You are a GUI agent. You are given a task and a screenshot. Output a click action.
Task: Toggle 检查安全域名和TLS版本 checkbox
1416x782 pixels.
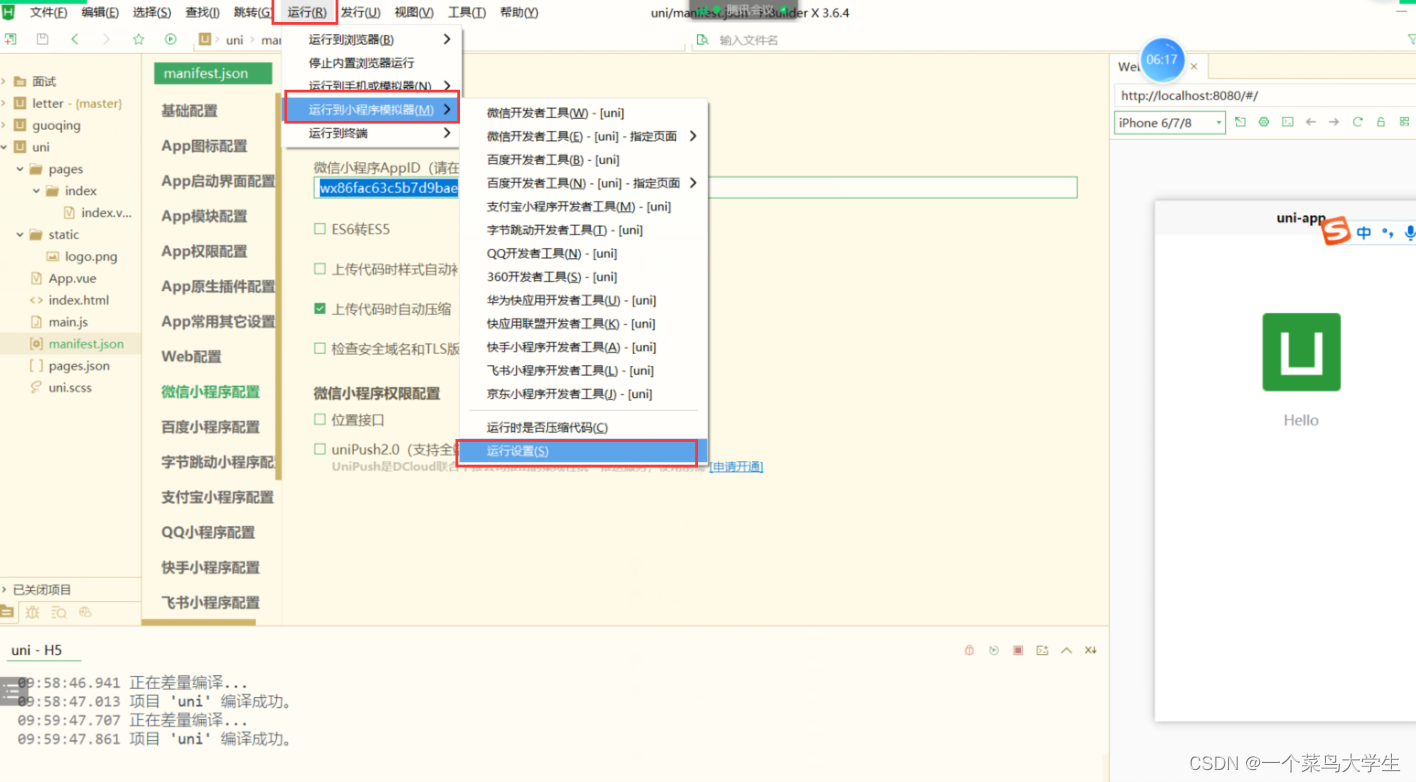pos(320,349)
